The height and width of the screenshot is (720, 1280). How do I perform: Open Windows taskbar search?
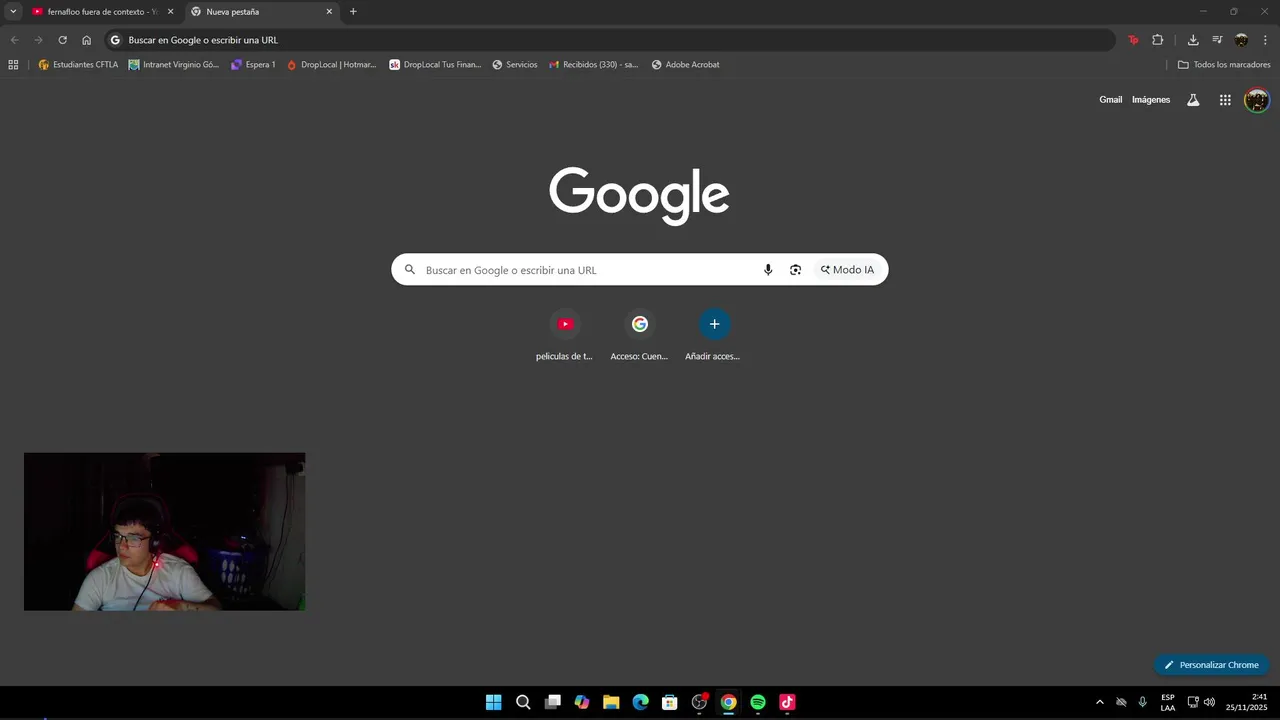[523, 702]
